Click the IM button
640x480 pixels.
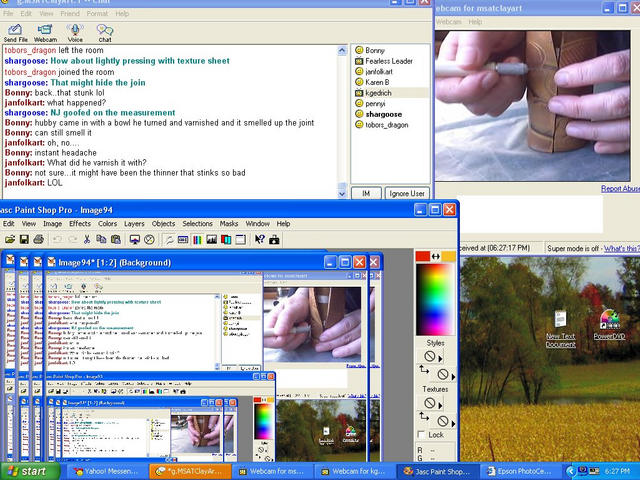coord(366,193)
